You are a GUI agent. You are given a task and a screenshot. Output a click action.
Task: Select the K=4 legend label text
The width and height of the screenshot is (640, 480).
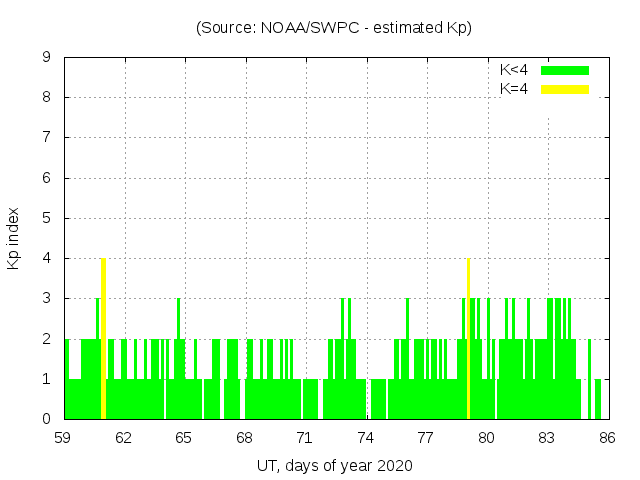(x=514, y=89)
